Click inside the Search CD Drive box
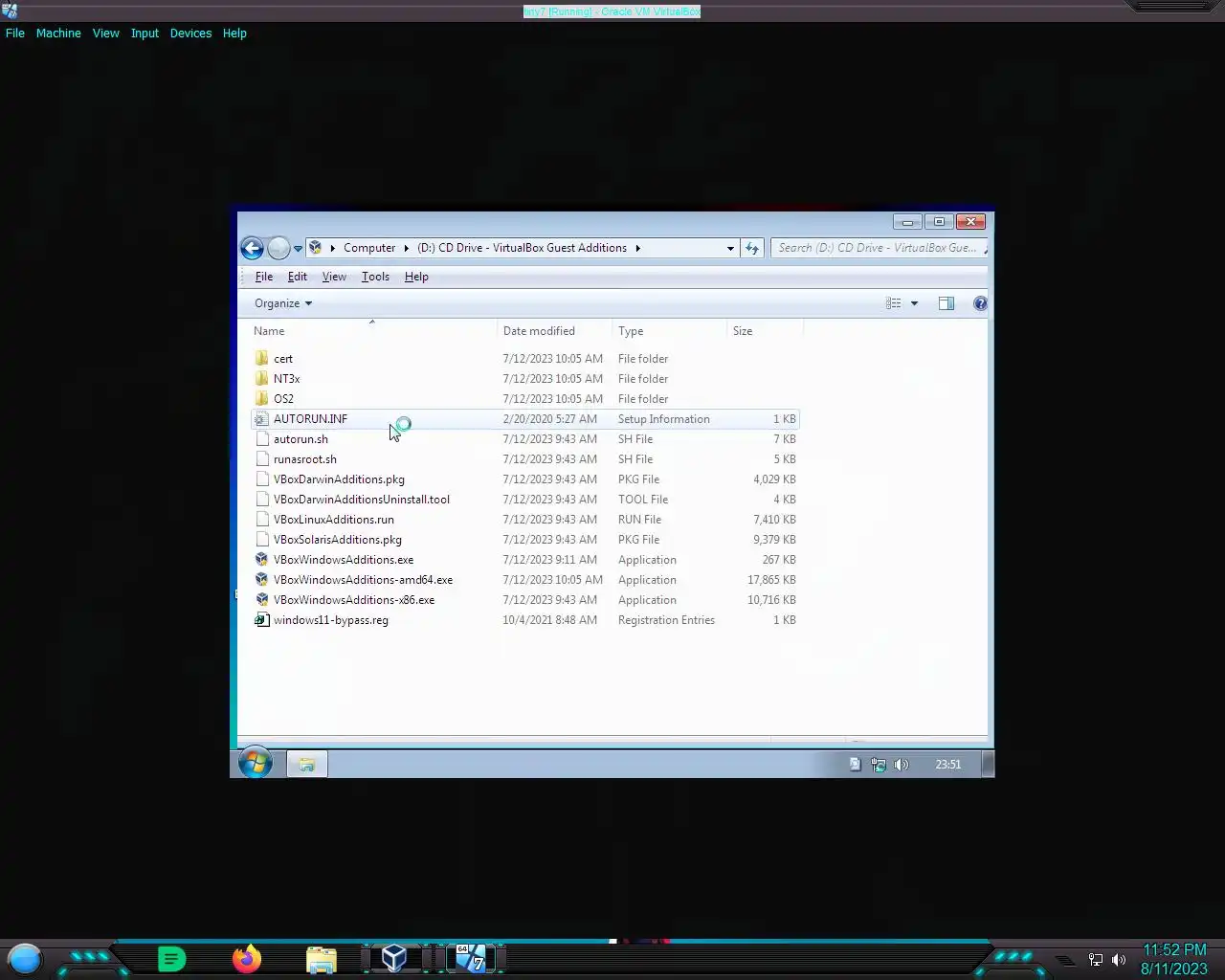The image size is (1225, 980). 878,248
